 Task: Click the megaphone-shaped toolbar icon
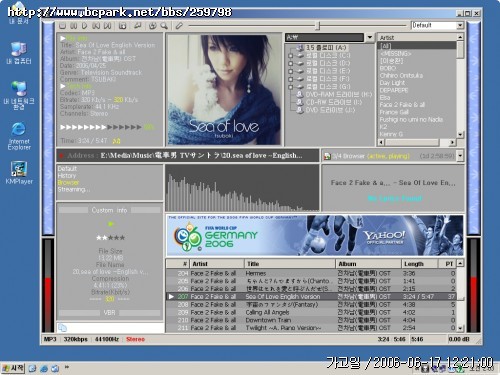pyautogui.click(x=137, y=26)
